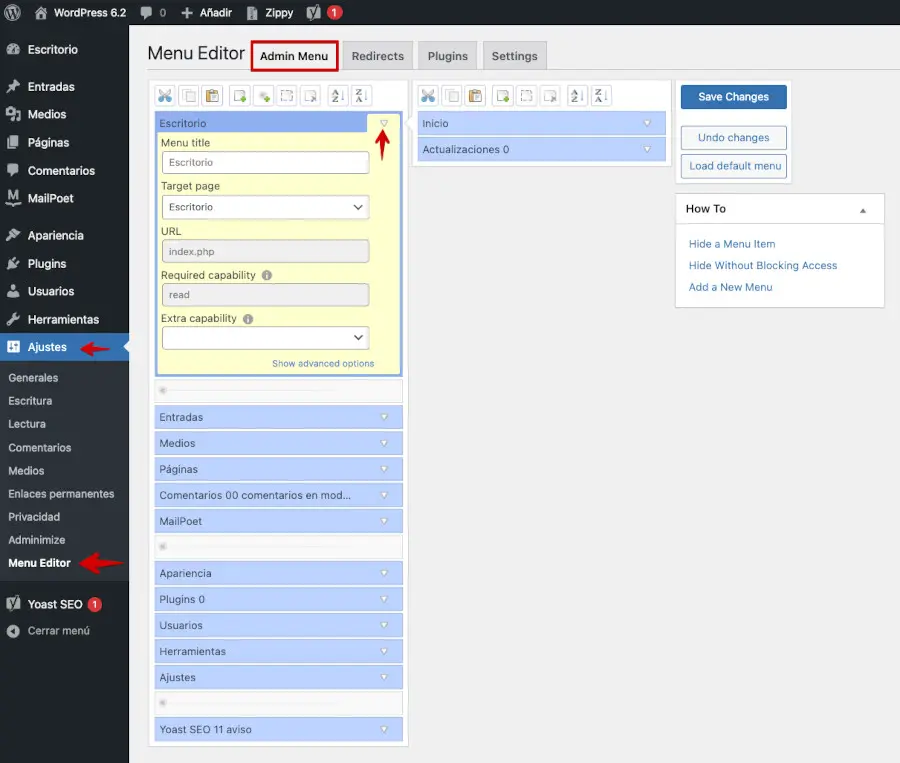Image resolution: width=900 pixels, height=763 pixels.
Task: Open the WordPress 6.2 site link
Action: (80, 13)
